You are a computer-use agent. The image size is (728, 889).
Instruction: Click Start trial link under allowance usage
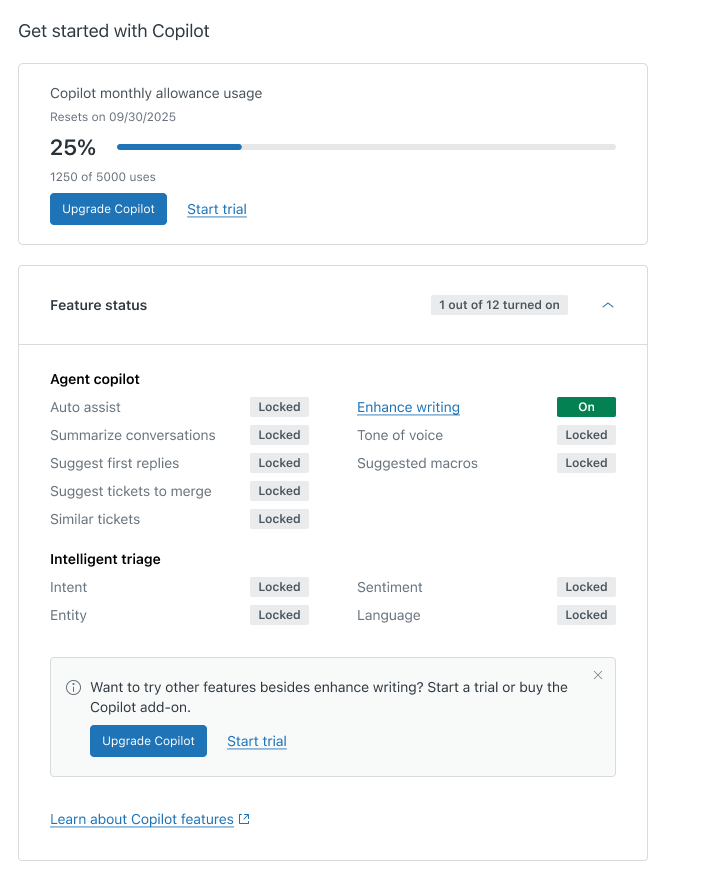(217, 209)
